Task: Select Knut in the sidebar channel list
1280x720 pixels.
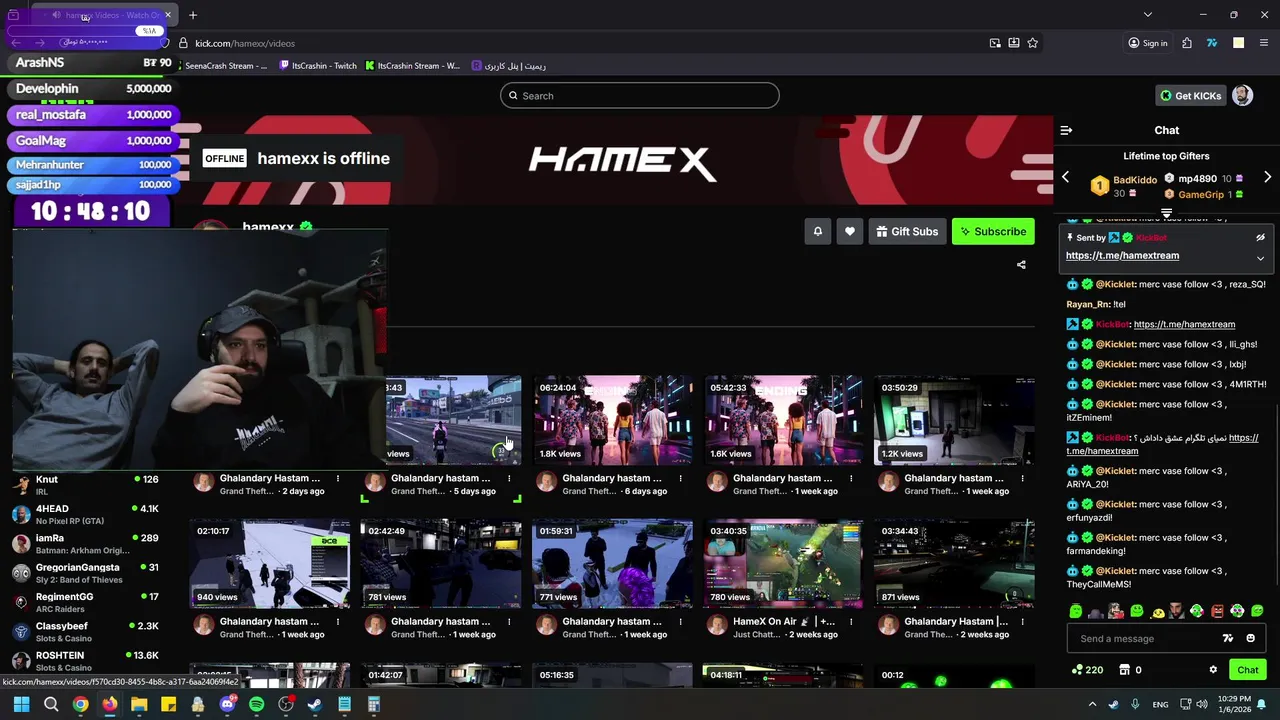Action: coord(85,485)
